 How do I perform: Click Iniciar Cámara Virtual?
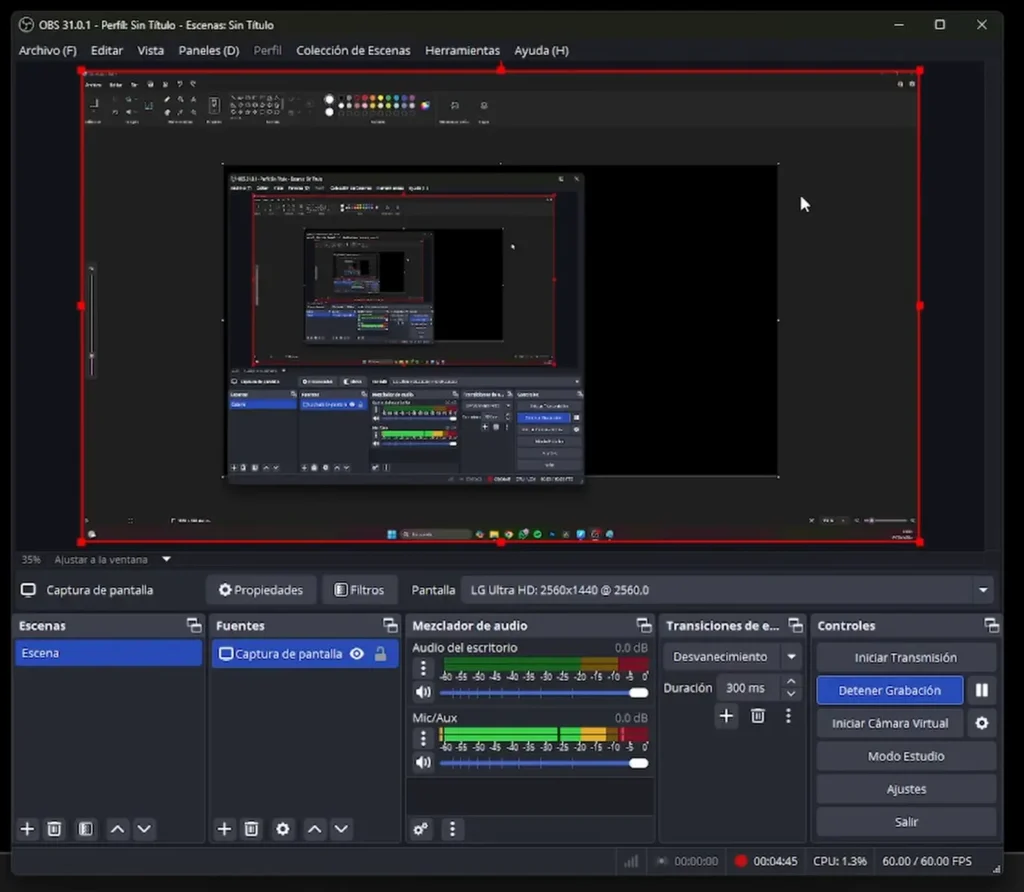click(889, 723)
